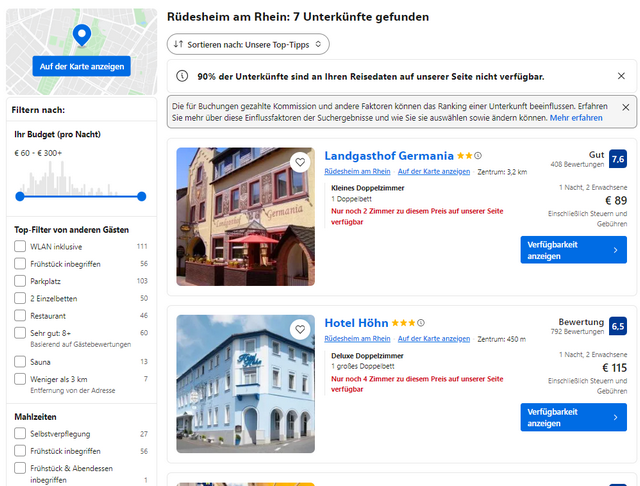Check Frühstück inbegriffen under Mahlzeiten
Screen dimensions: 640x486
tap(20, 451)
